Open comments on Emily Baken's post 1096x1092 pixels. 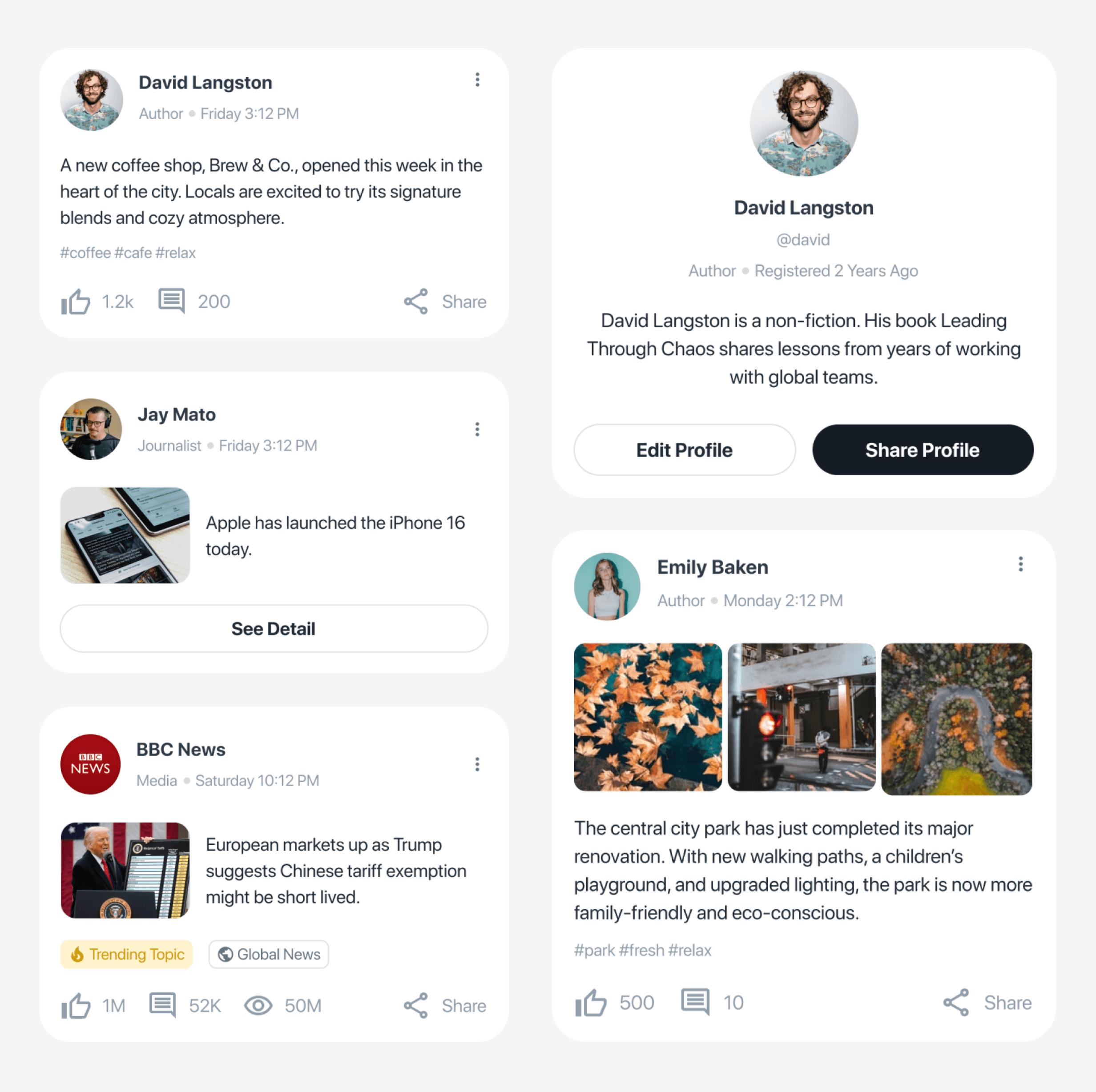[695, 1002]
